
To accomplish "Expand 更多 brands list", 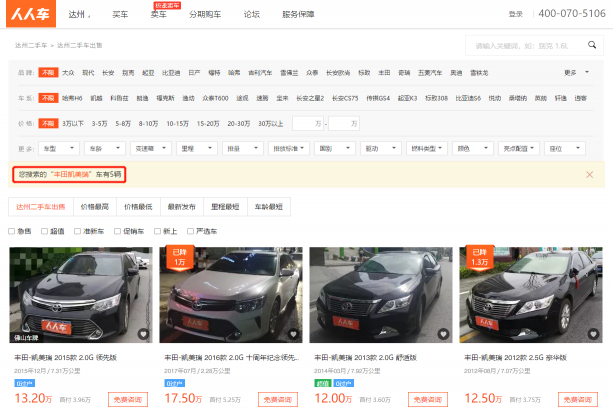I will pyautogui.click(x=576, y=73).
